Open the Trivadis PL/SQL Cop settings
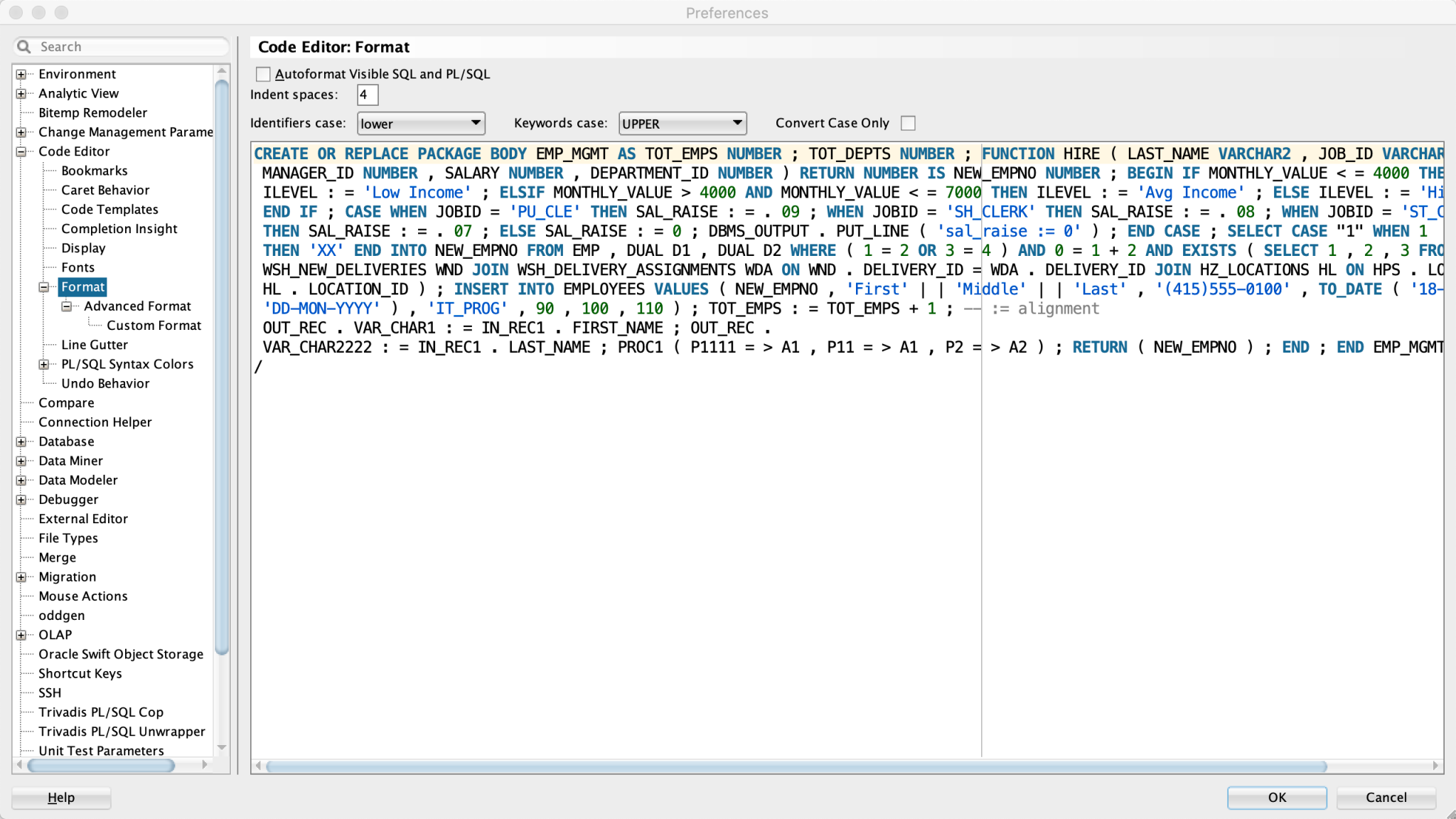The height and width of the screenshot is (819, 1456). (101, 712)
